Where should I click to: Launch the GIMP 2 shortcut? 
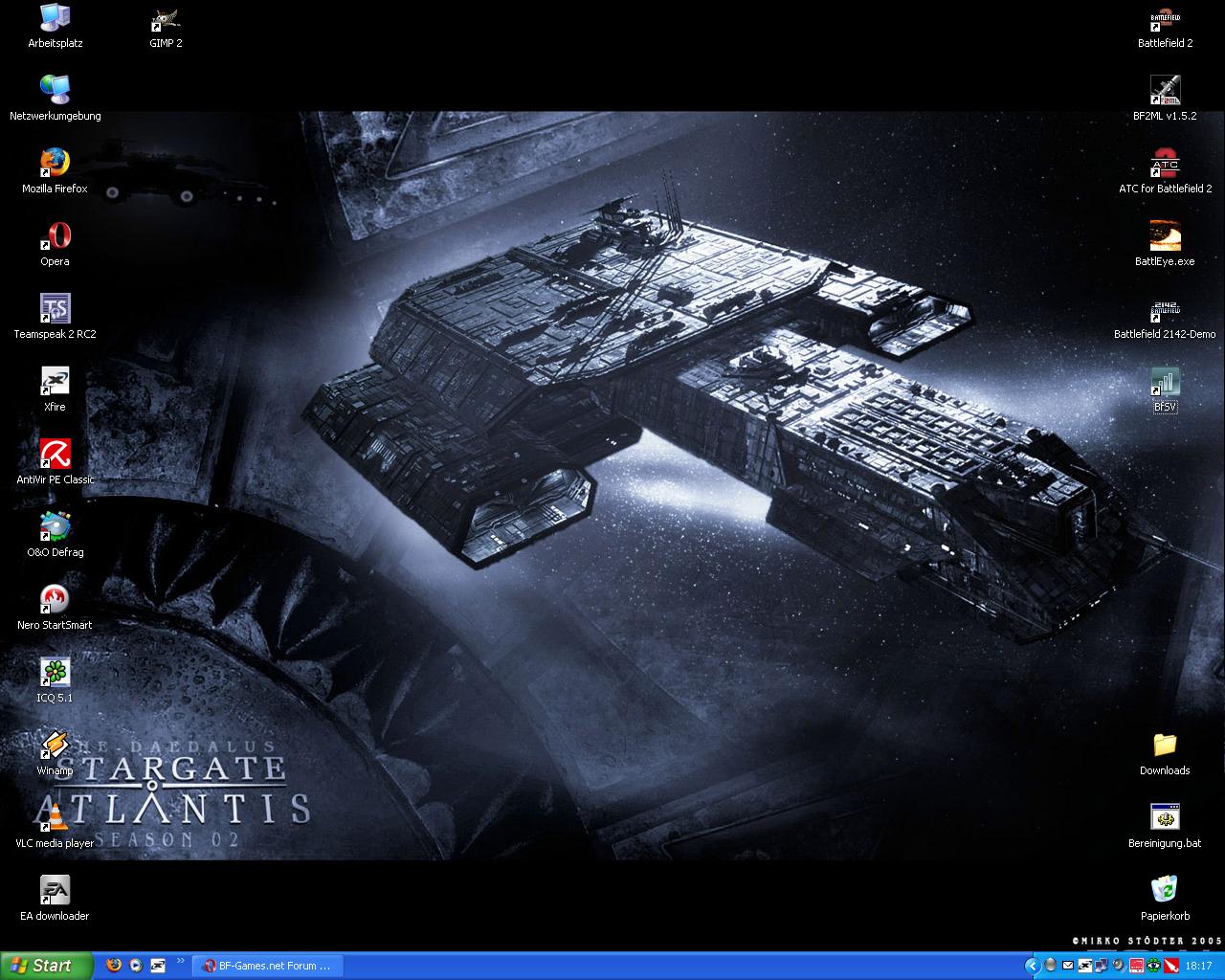pyautogui.click(x=166, y=27)
